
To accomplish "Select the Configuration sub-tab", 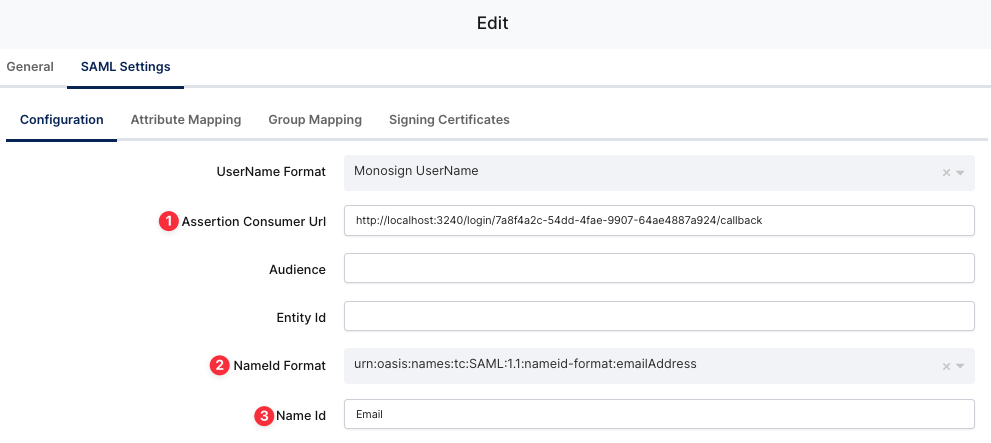I will pyautogui.click(x=62, y=120).
